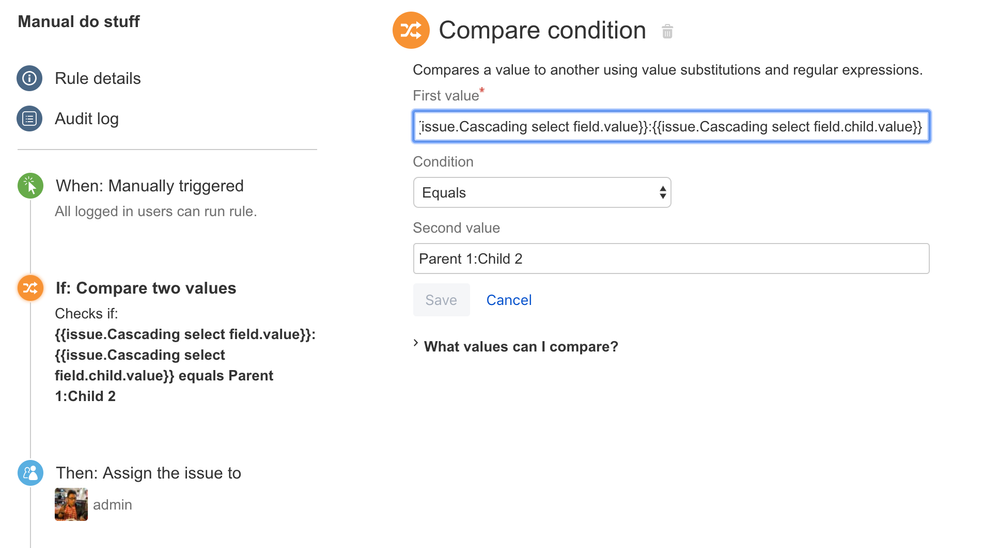Screen dimensions: 999x548
Task: Click the 'Manual do stuff' rule title
Action: [x=79, y=22]
